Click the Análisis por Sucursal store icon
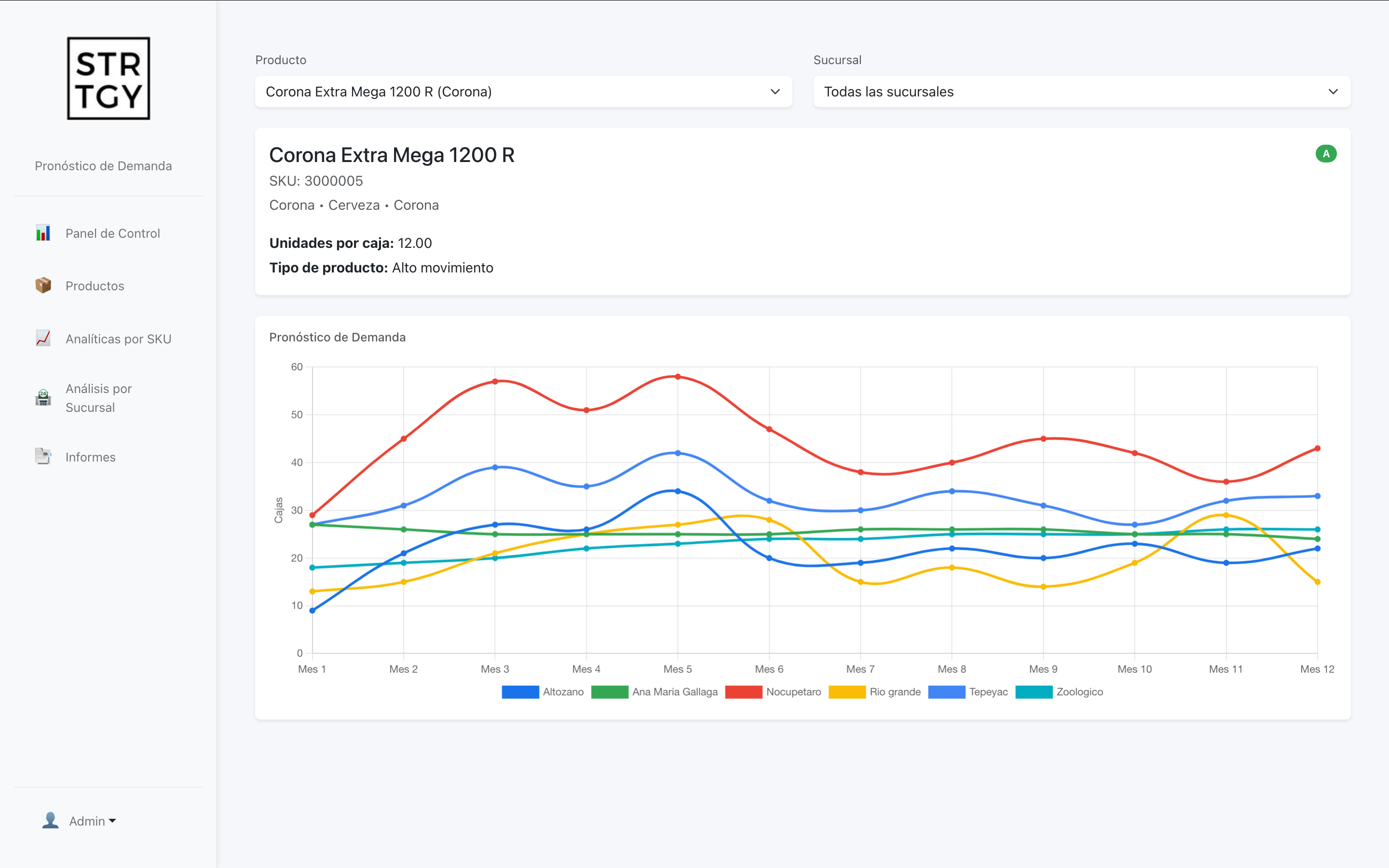The width and height of the screenshot is (1389, 868). [43, 397]
